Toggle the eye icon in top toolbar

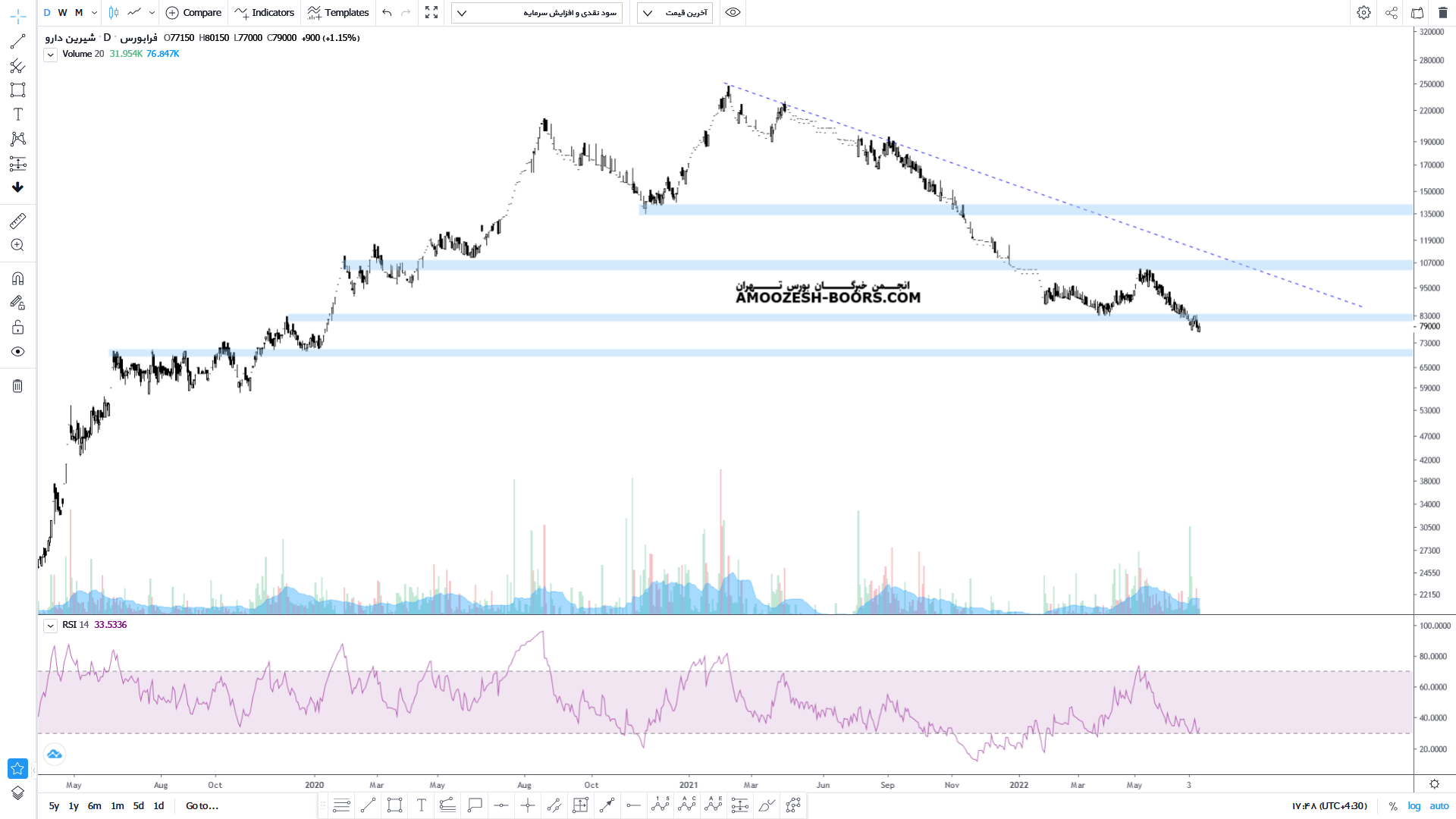[x=733, y=13]
